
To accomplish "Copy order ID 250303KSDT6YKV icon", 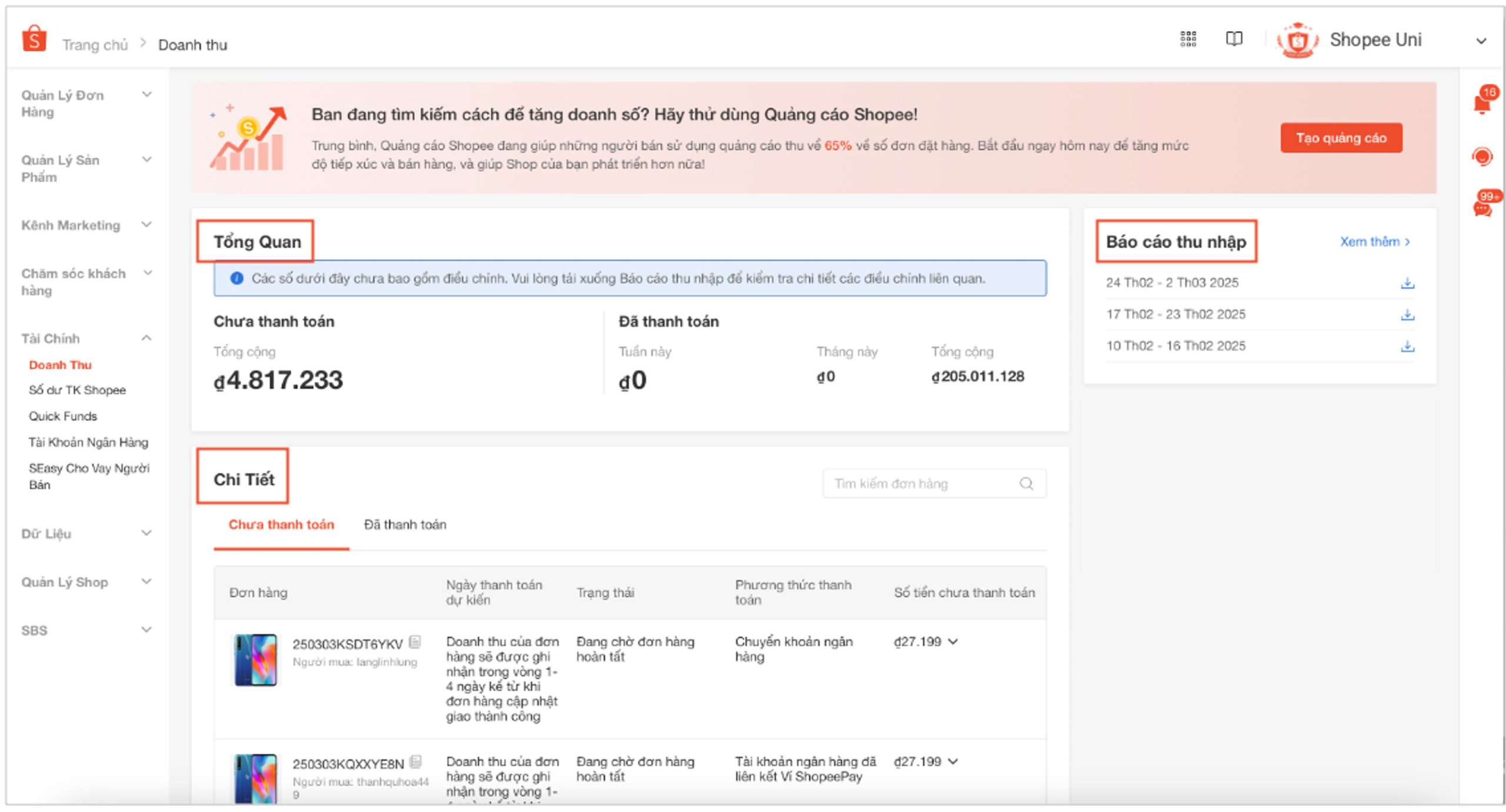I will (415, 641).
